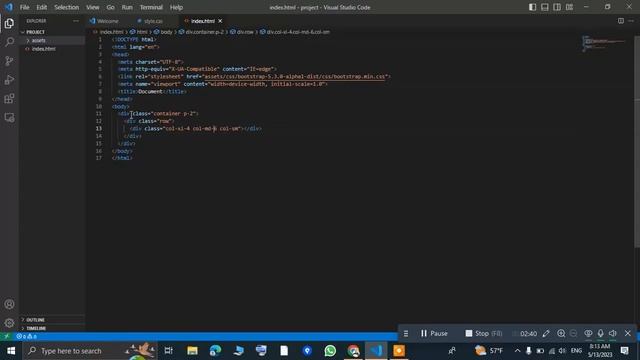Open the Accounts menu icon
Viewport: 640px width, 360px height.
coord(9,304)
